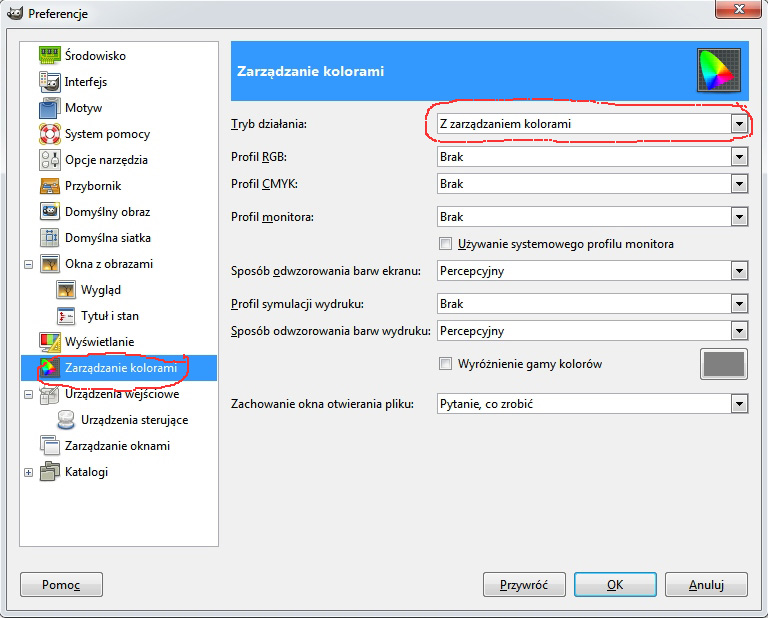Viewport: 768px width, 618px height.
Task: Toggle the Wyróżnienie gamy kolorów checkbox
Action: coord(446,364)
